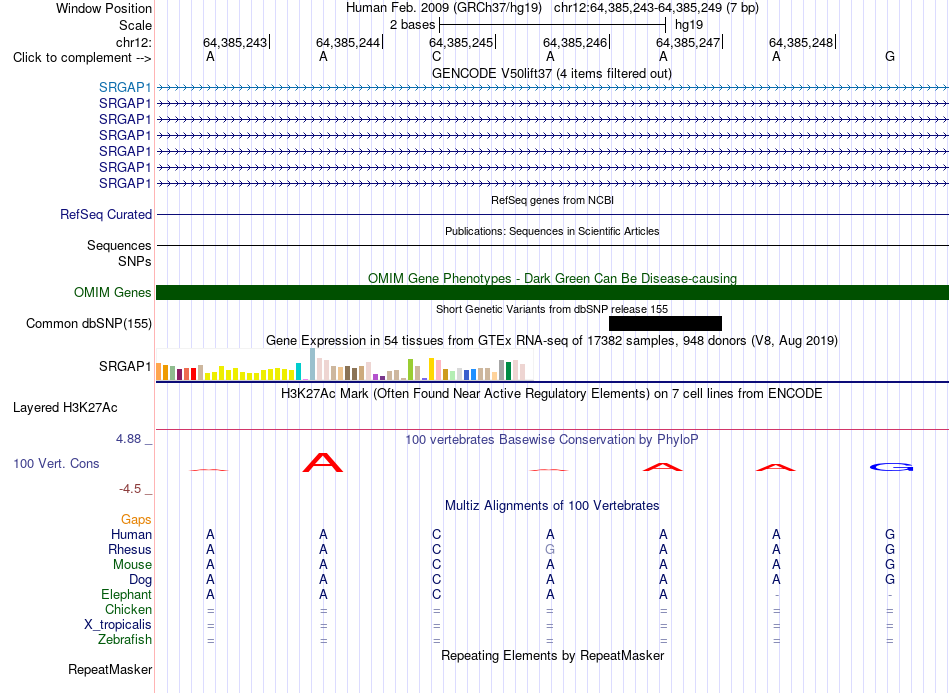Select the dark green OMIM gene bar
The height and width of the screenshot is (693, 950).
pos(552,293)
